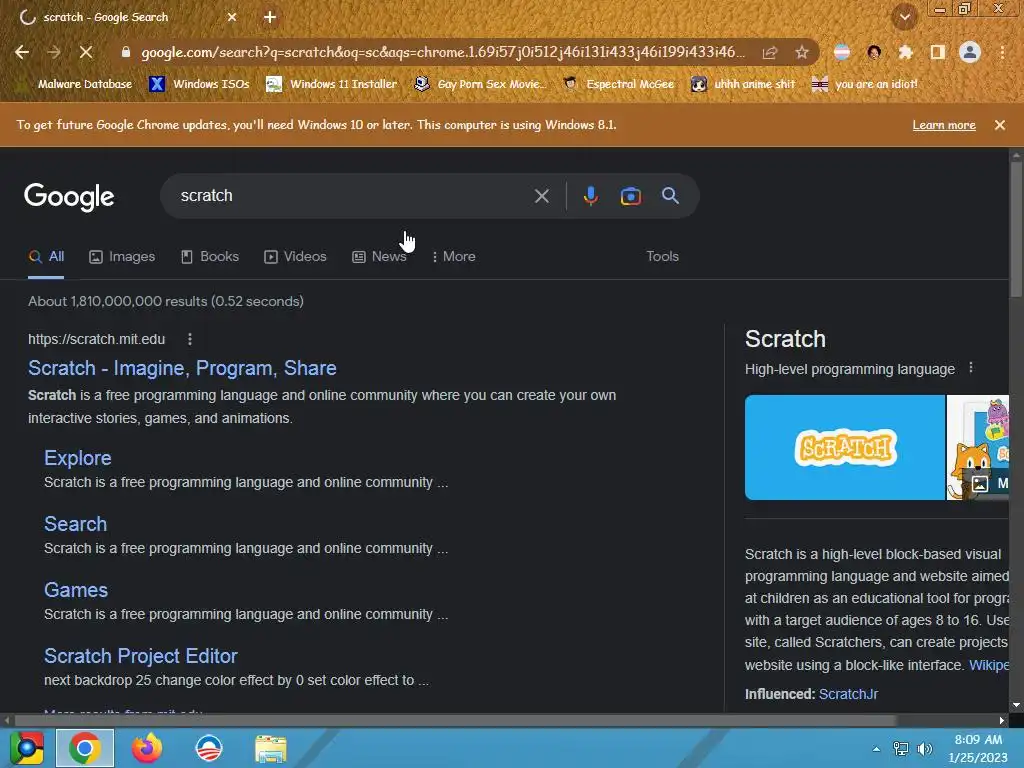The image size is (1024, 768).
Task: Open the volume speaker tray icon
Action: point(924,748)
